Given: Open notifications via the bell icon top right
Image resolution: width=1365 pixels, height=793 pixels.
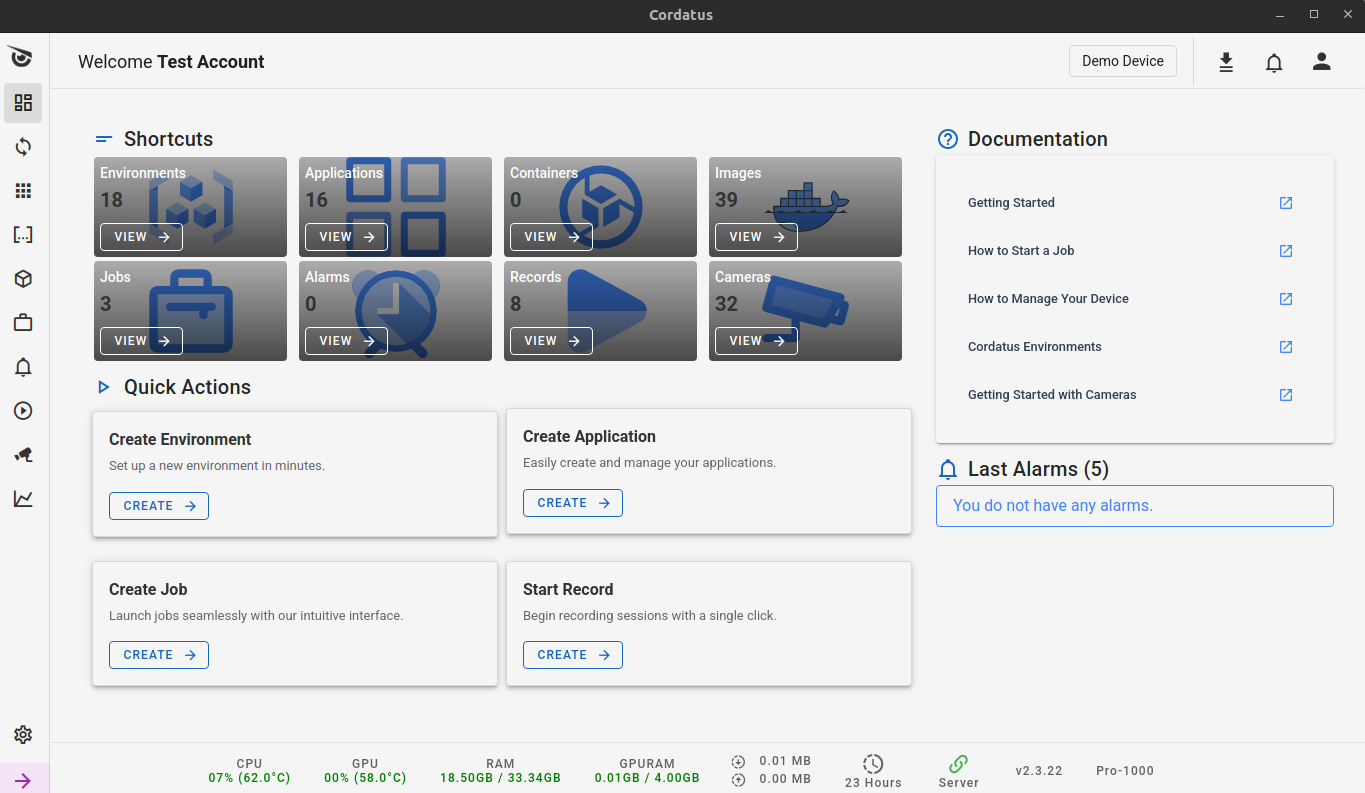Looking at the screenshot, I should 1274,61.
